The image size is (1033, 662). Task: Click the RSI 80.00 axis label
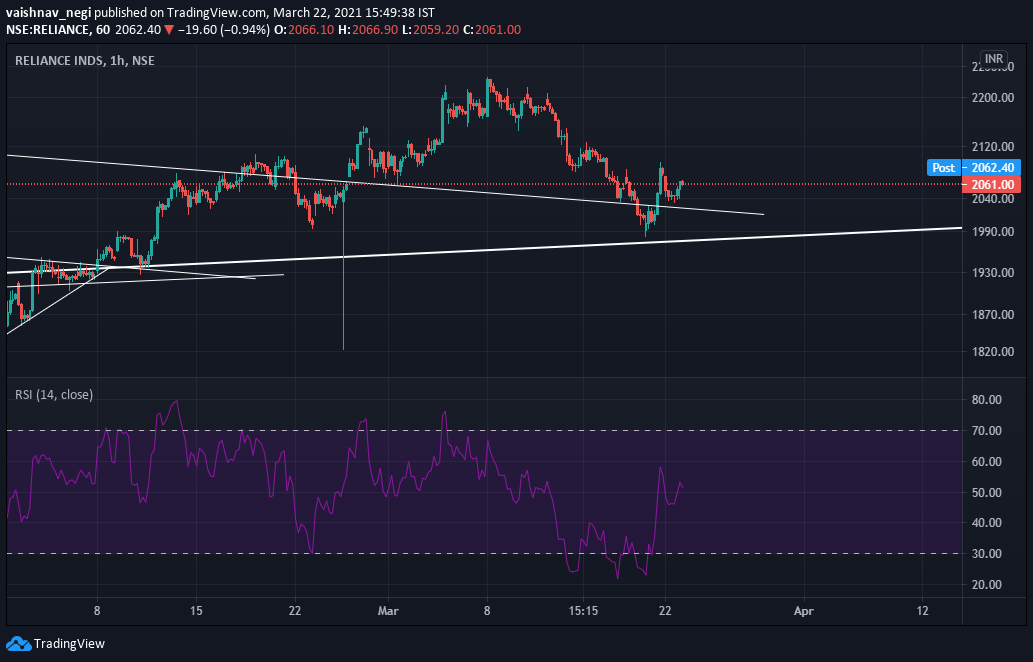point(986,399)
